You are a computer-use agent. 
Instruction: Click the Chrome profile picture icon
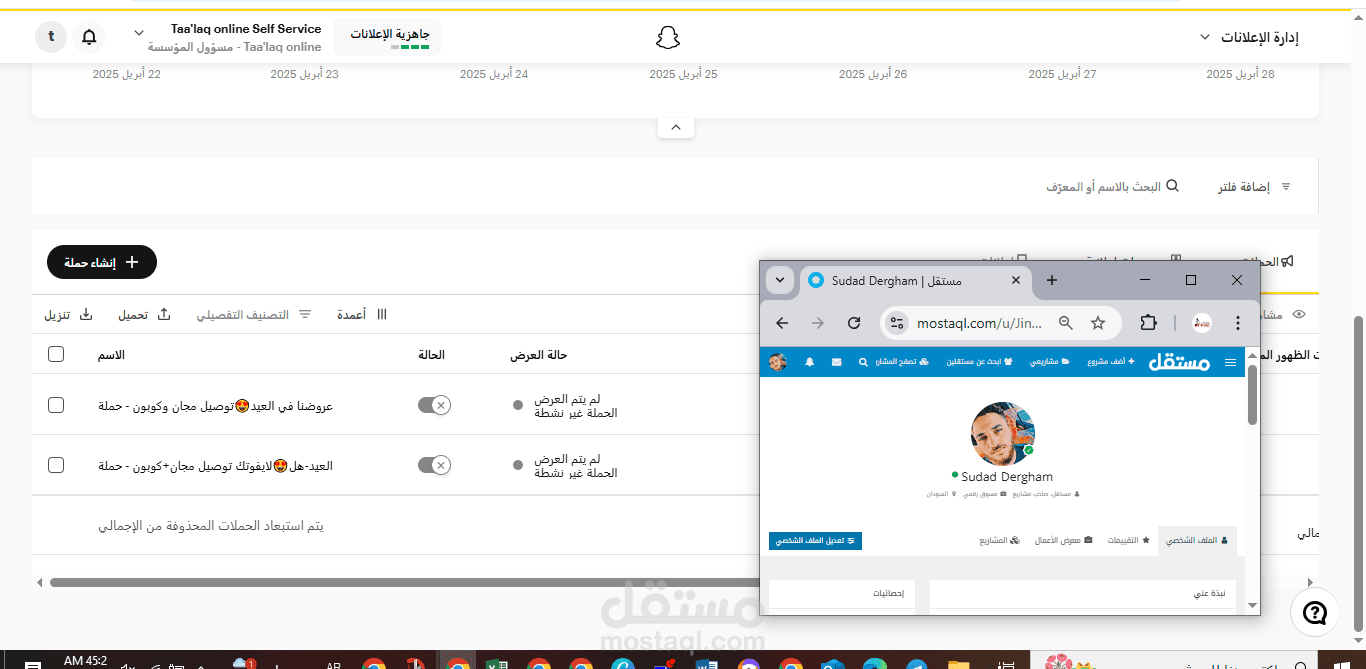(x=1202, y=323)
